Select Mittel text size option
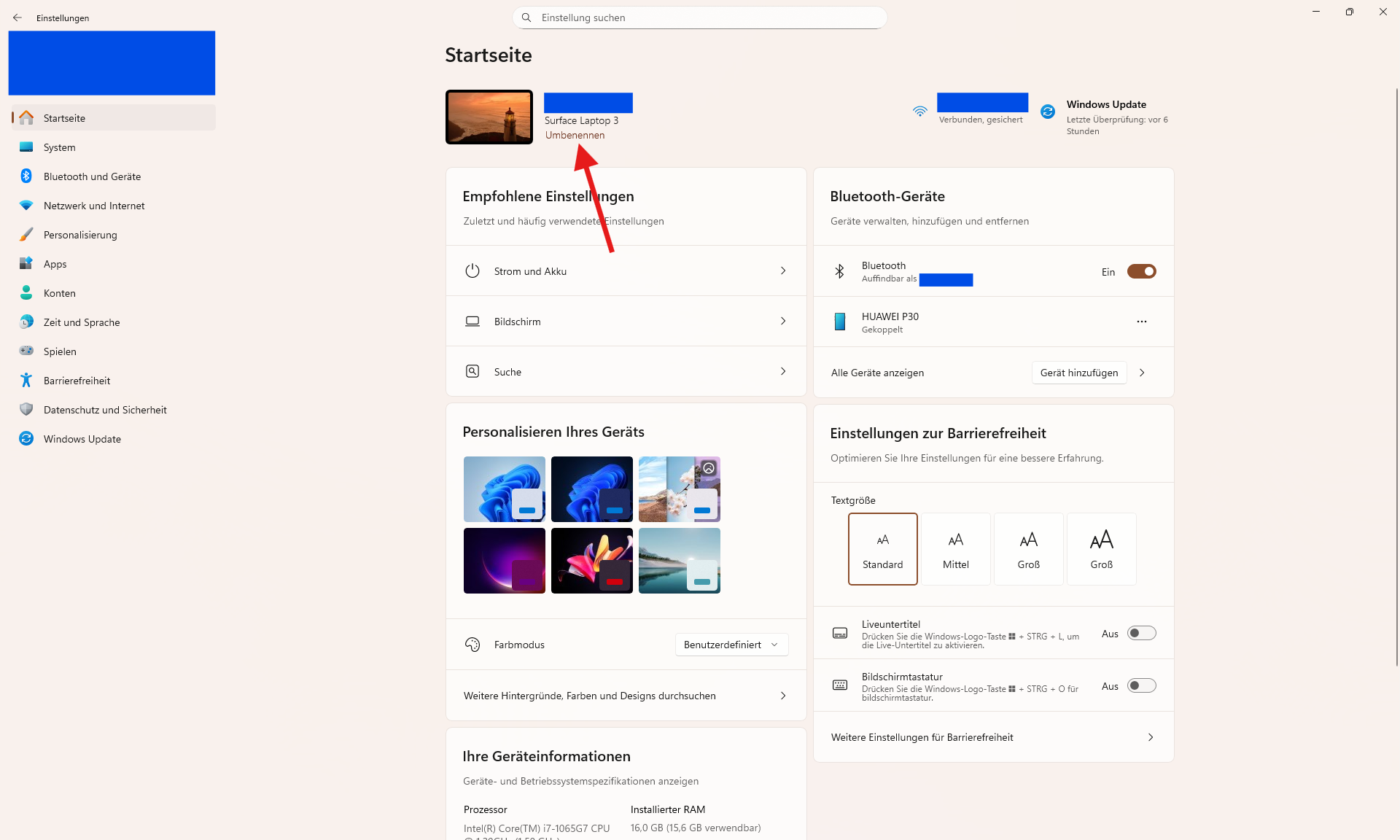The image size is (1400, 840). (955, 548)
